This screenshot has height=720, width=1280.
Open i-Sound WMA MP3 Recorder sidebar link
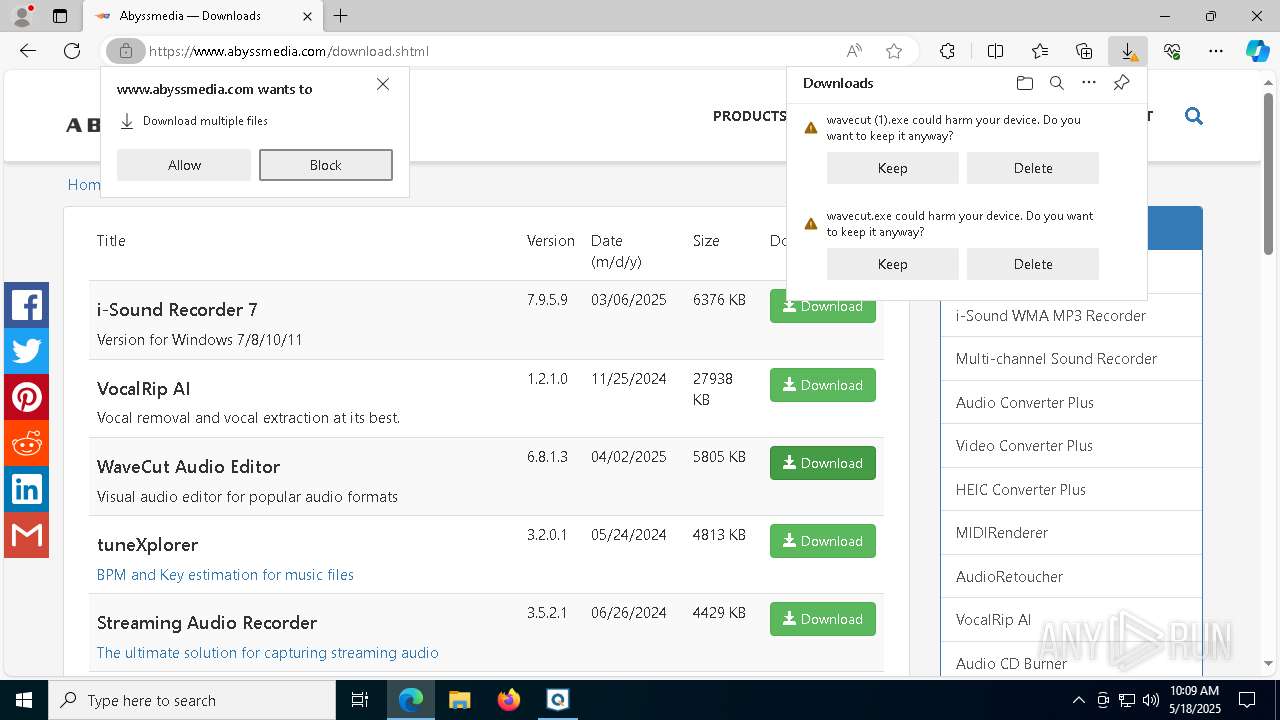(x=1051, y=316)
